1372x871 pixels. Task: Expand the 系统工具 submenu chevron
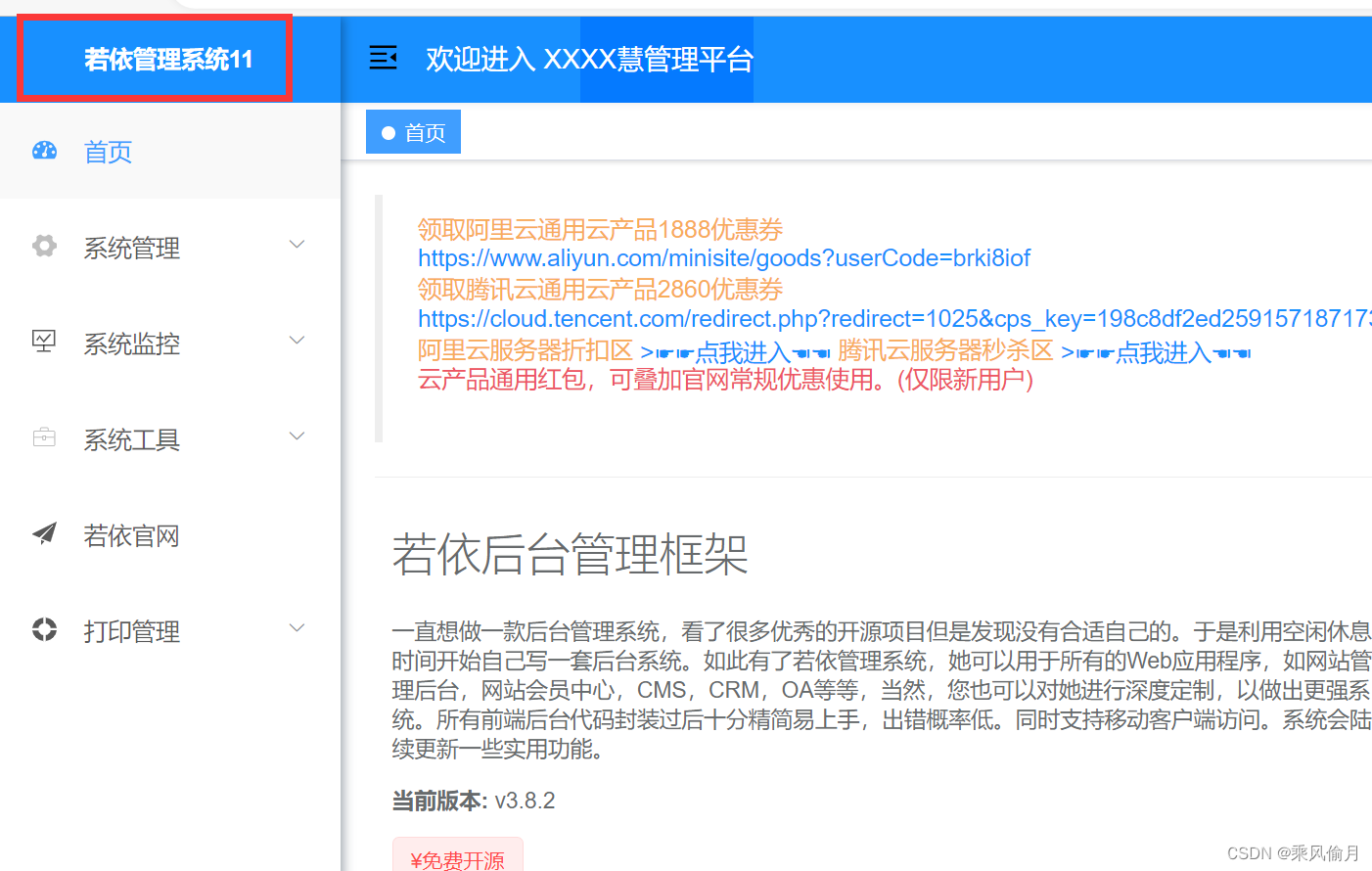tap(297, 436)
